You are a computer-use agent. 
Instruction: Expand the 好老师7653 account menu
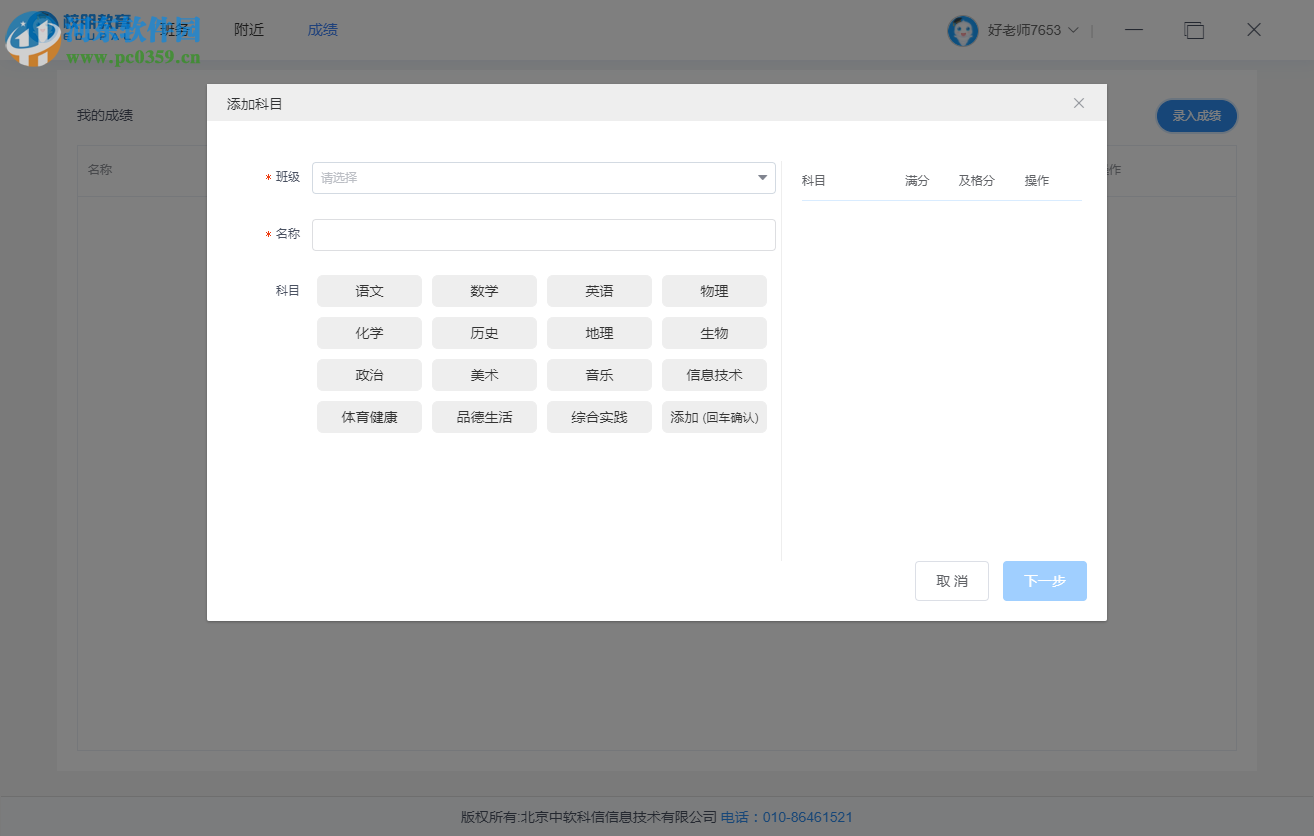click(1033, 30)
